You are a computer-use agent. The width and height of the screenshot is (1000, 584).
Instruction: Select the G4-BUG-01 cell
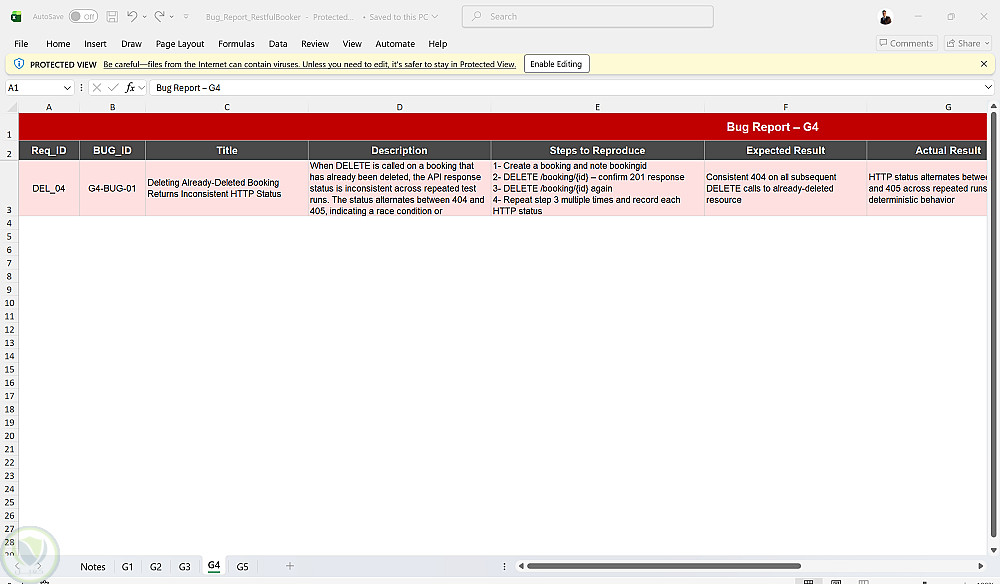click(x=112, y=188)
